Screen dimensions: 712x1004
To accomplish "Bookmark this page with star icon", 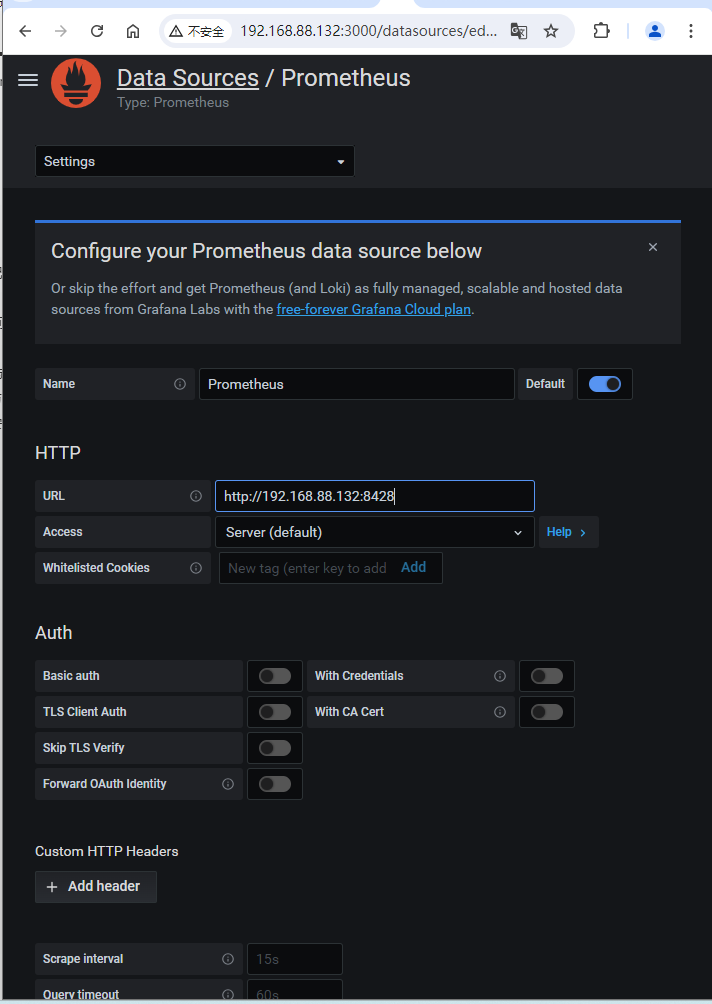I will [x=551, y=31].
